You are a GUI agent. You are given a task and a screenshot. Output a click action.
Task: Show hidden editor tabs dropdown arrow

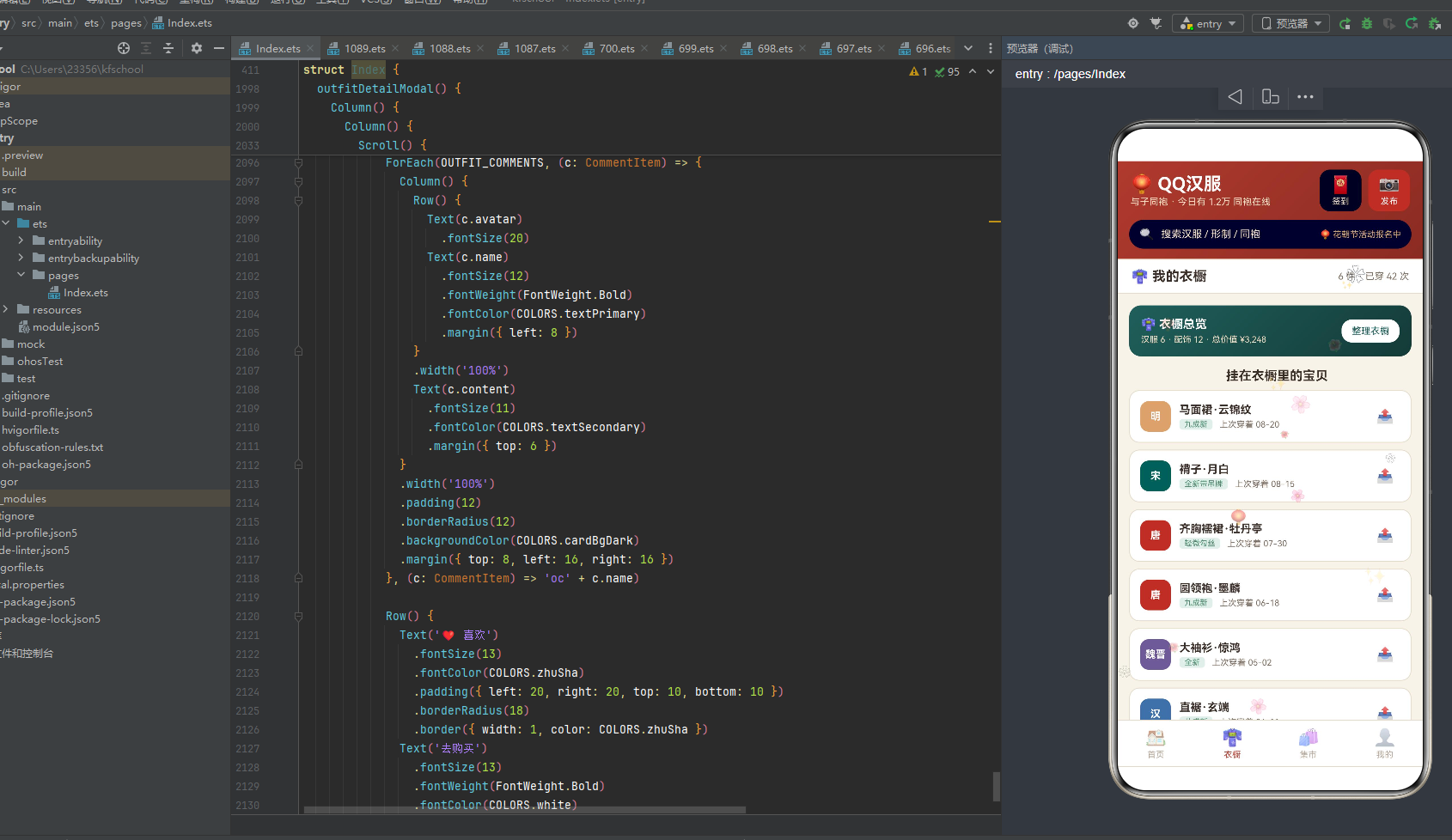968,48
